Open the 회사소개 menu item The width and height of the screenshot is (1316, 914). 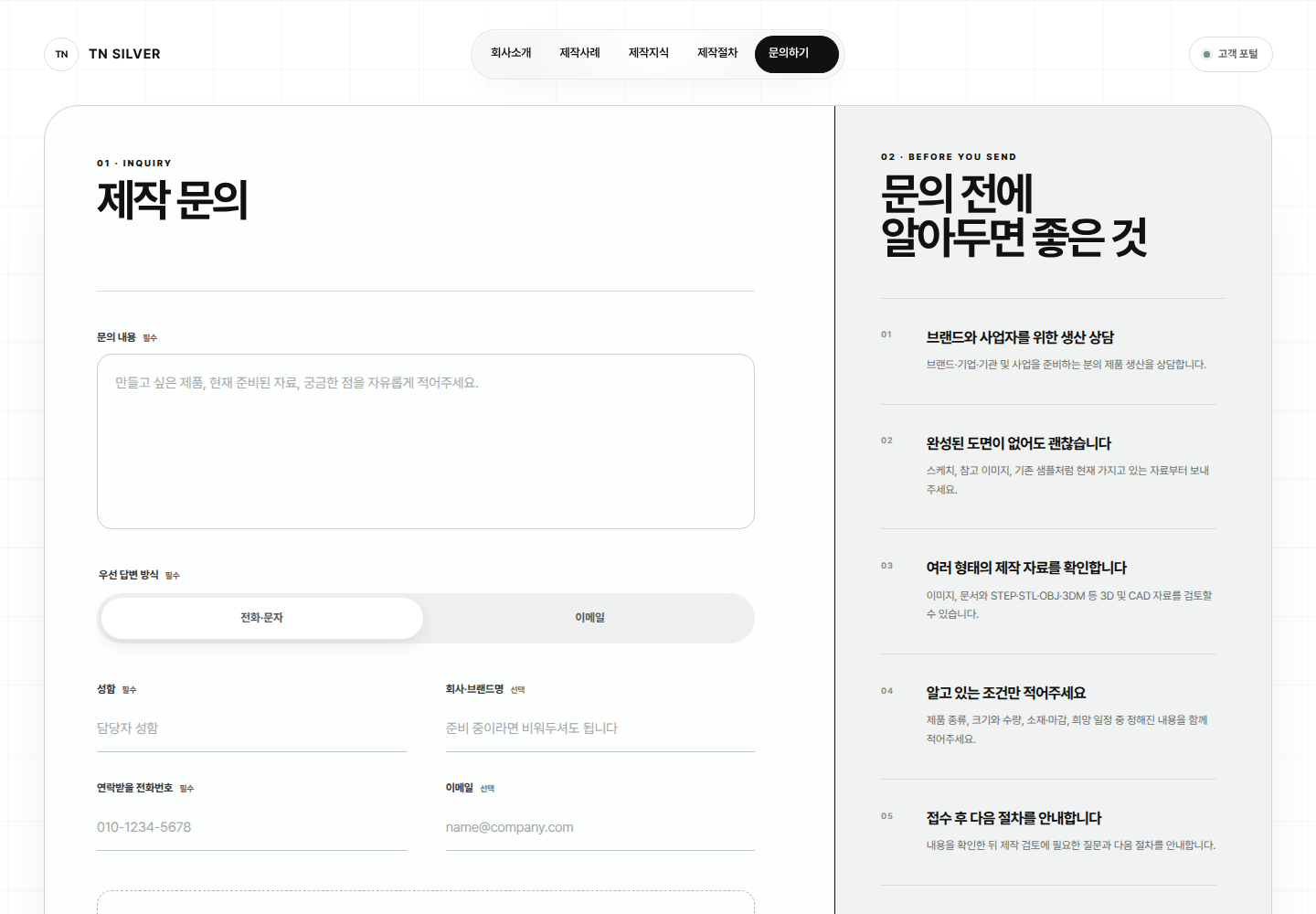click(x=511, y=53)
